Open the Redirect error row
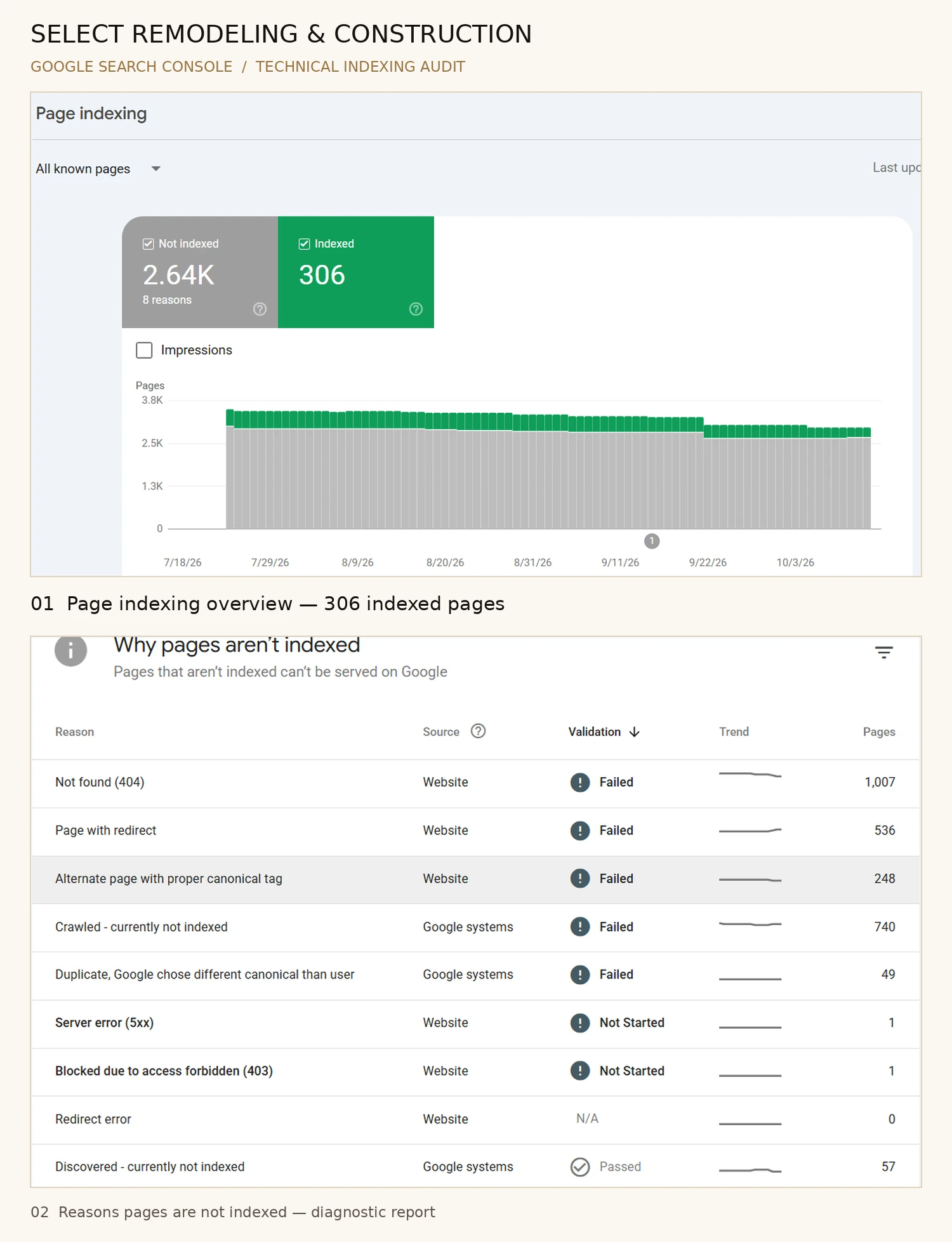Image resolution: width=952 pixels, height=1242 pixels. click(476, 1120)
